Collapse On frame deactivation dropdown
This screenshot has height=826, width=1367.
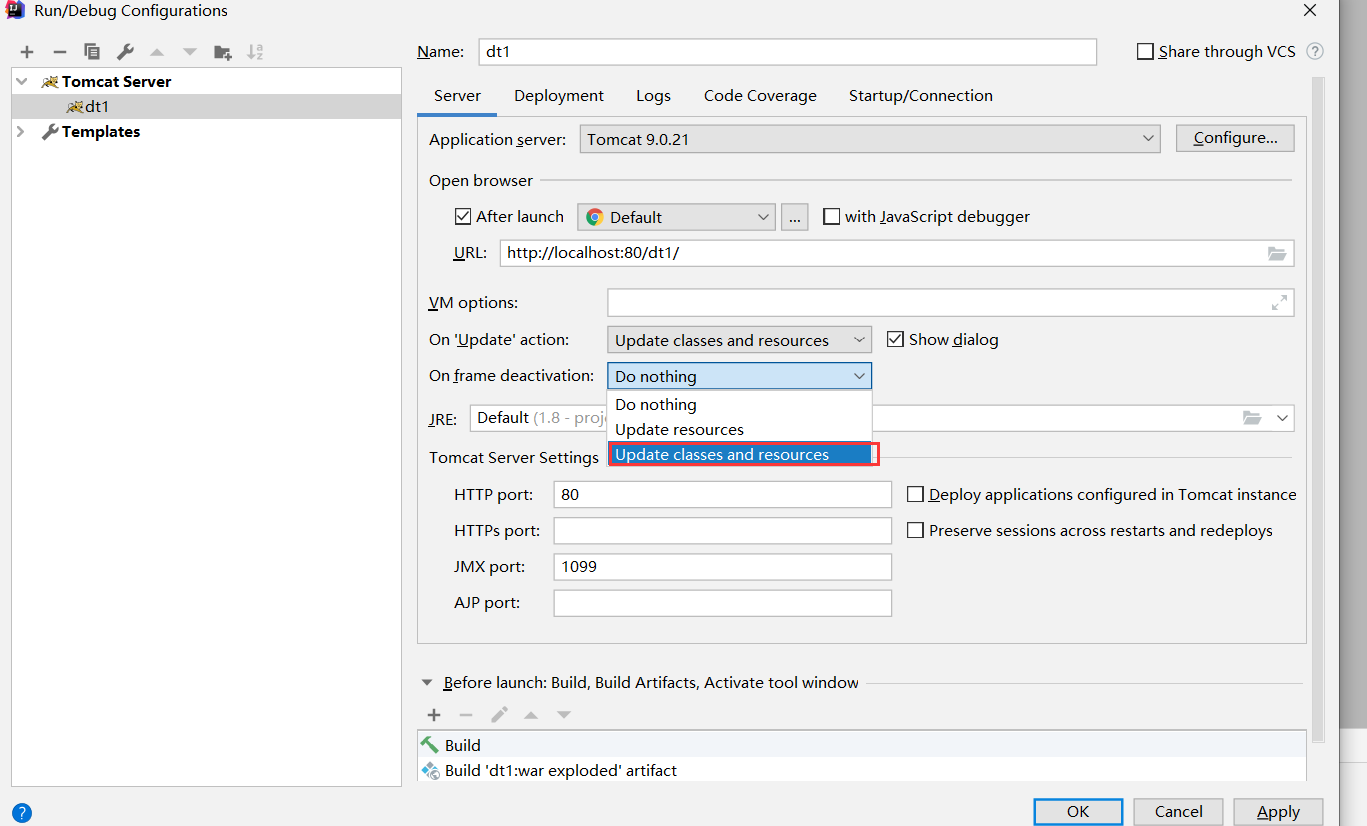739,376
